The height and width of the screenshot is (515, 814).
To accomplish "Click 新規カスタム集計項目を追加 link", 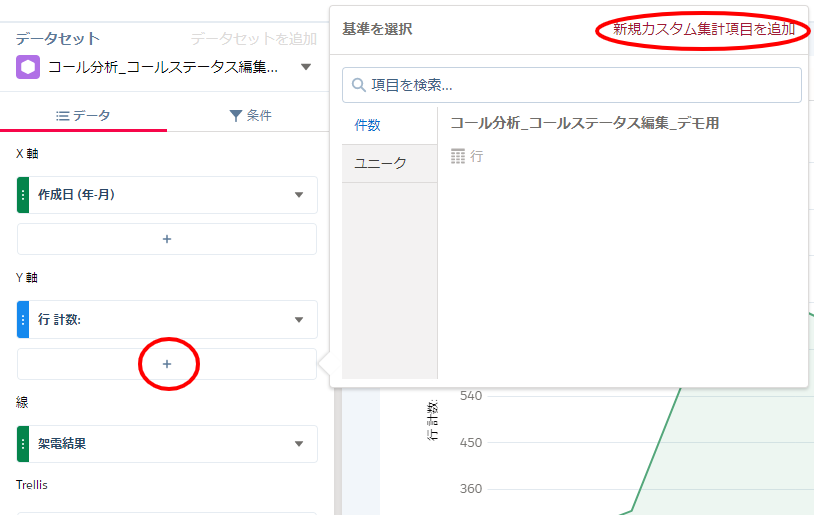I will [703, 30].
